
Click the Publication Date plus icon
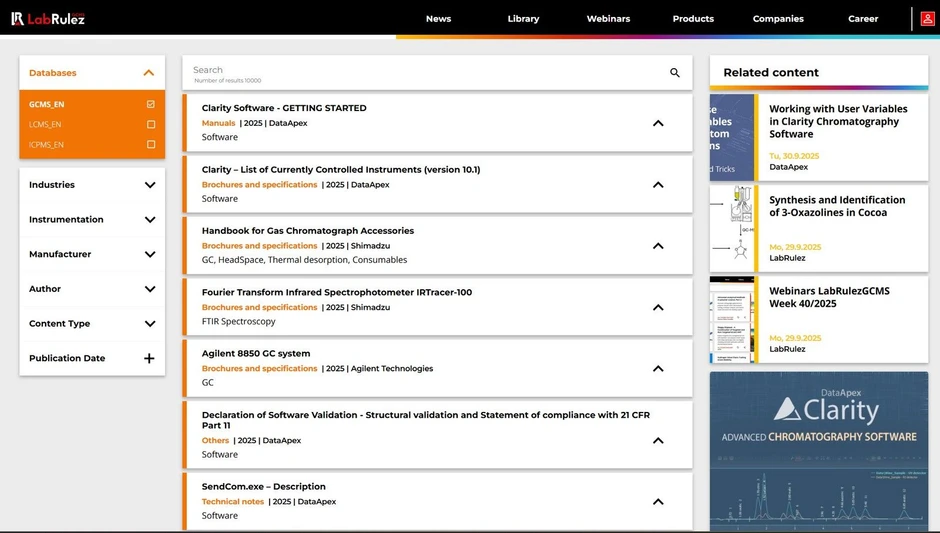point(149,358)
